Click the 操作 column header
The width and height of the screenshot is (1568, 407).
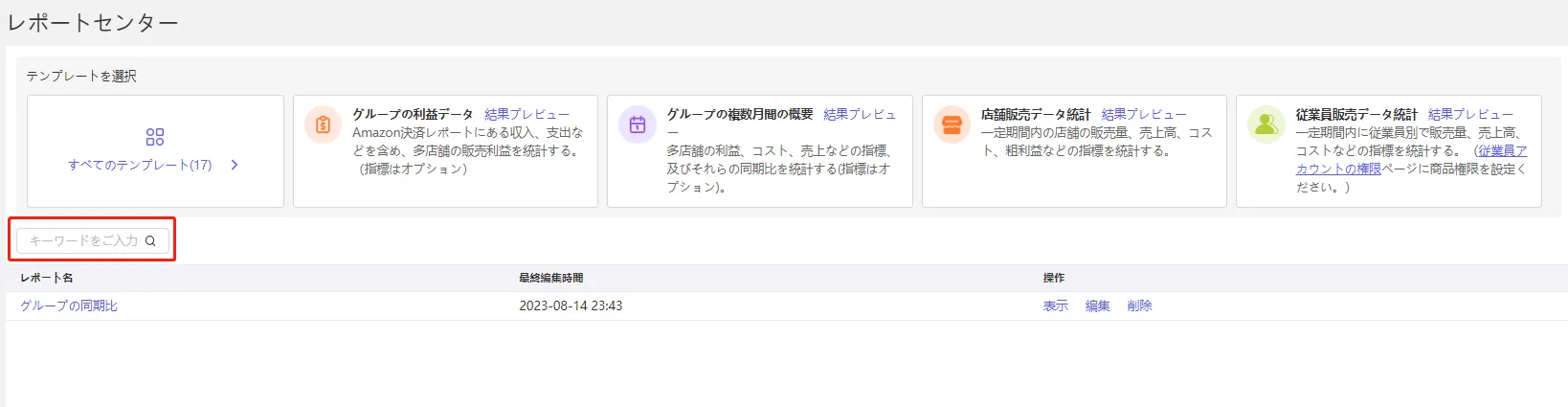click(x=1054, y=278)
